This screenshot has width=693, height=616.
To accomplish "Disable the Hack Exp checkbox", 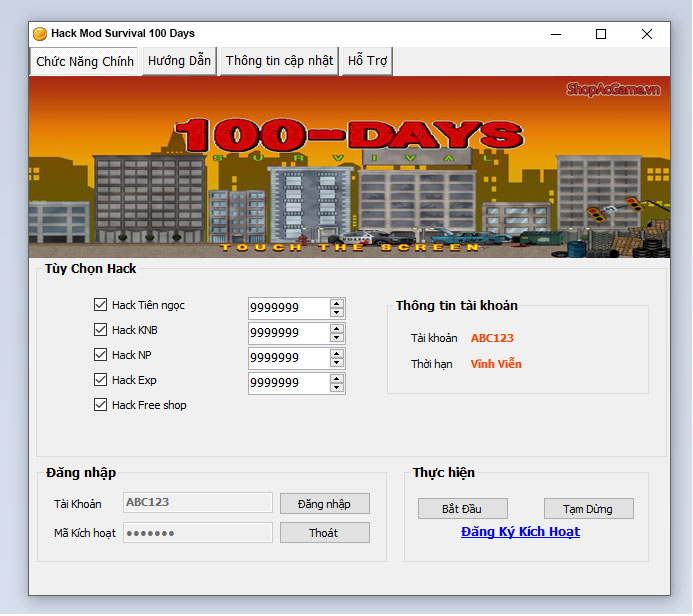I will tap(100, 380).
